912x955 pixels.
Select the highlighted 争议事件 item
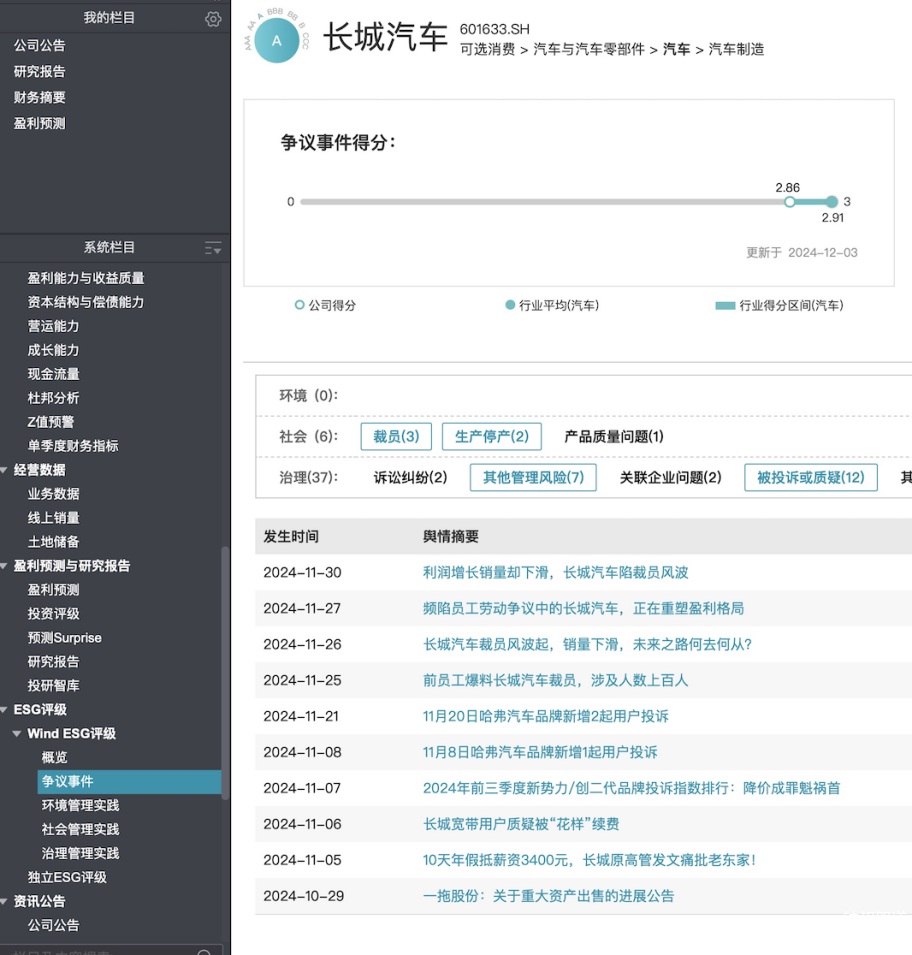point(129,781)
